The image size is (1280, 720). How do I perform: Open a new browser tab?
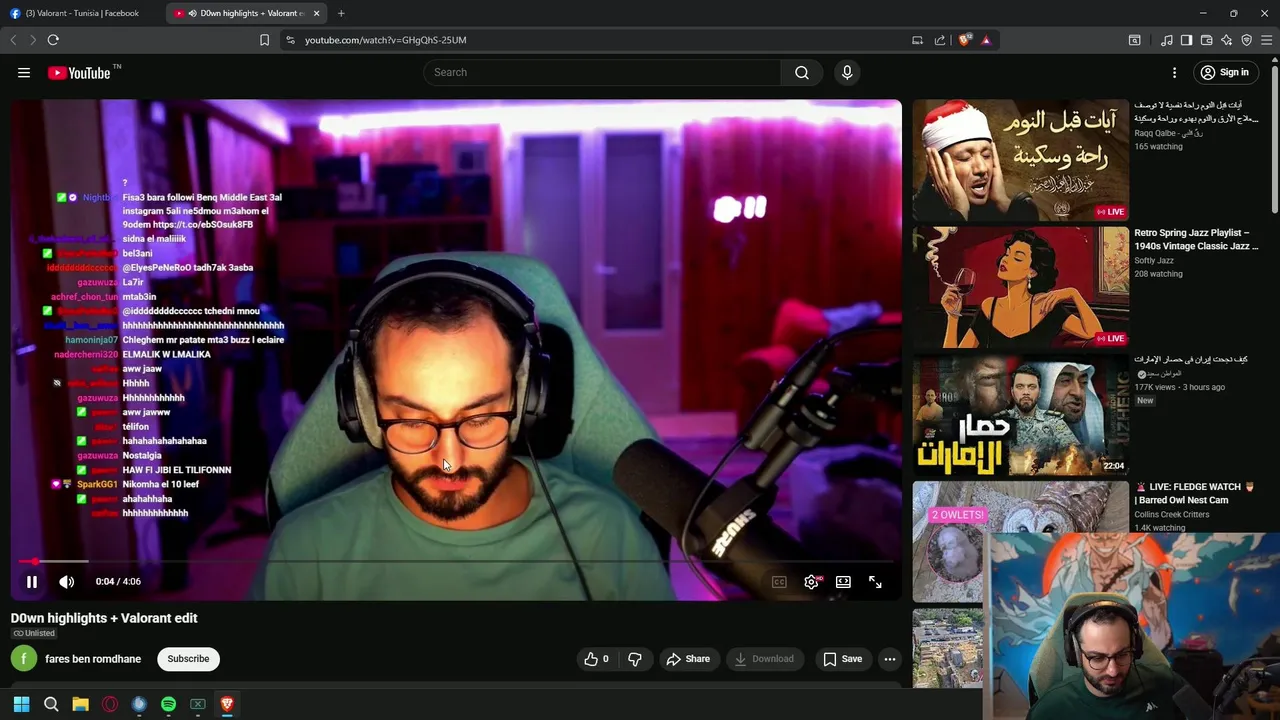tap(341, 13)
